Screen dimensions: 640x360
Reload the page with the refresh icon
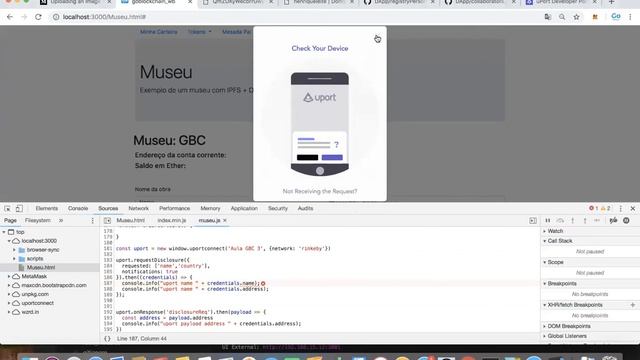[x=38, y=17]
